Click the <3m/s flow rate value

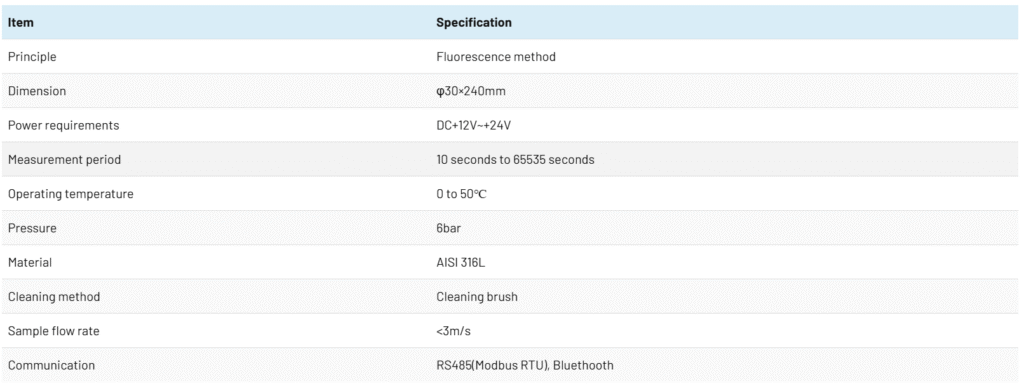coord(453,331)
